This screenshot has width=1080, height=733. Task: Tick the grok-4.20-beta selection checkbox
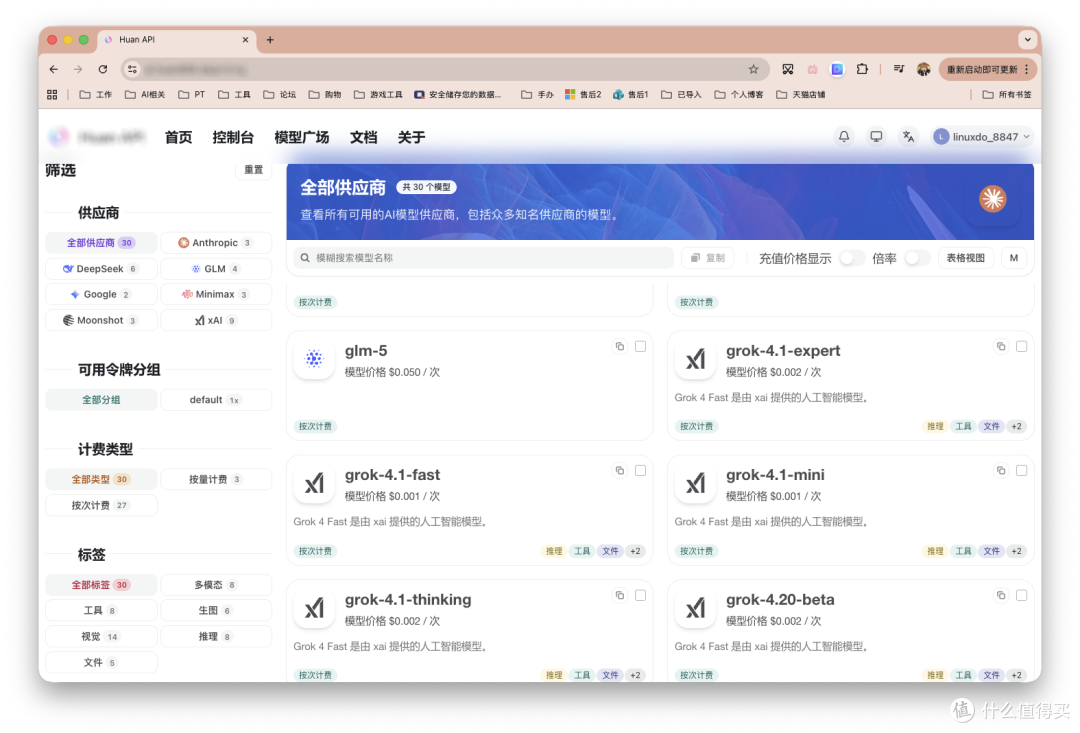click(1021, 595)
